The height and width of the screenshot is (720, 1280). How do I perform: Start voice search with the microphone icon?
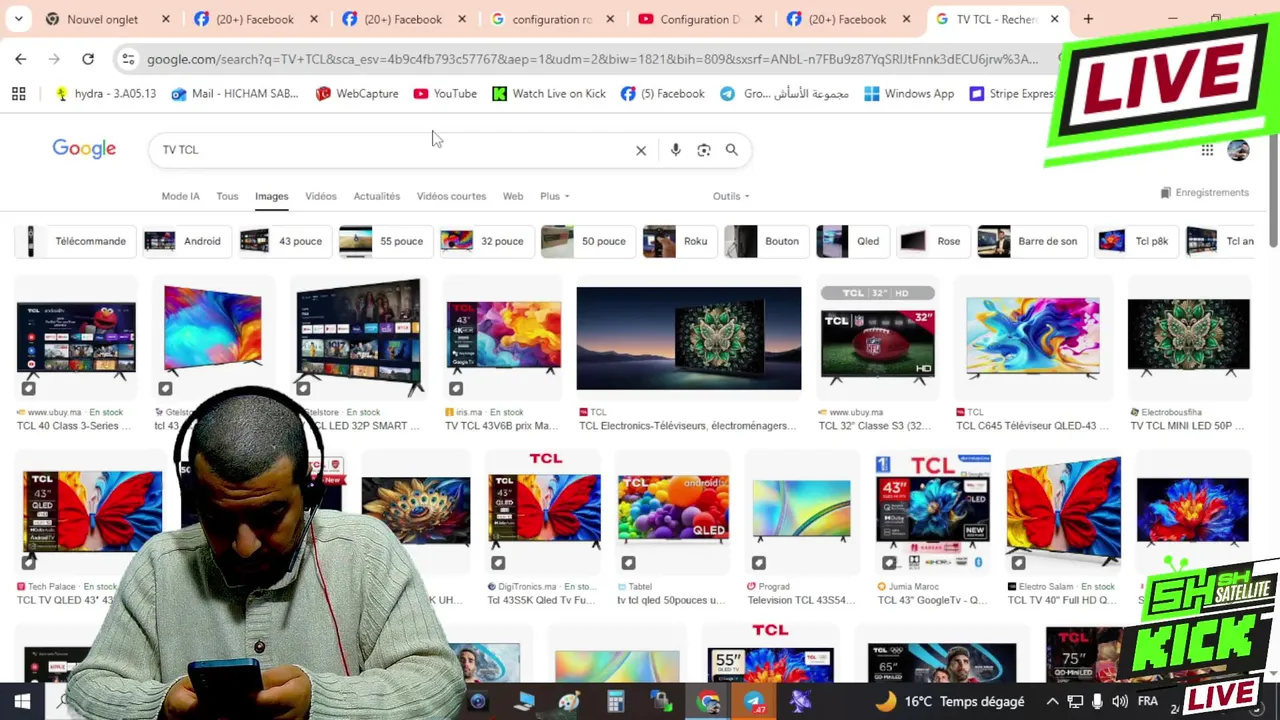coord(676,150)
